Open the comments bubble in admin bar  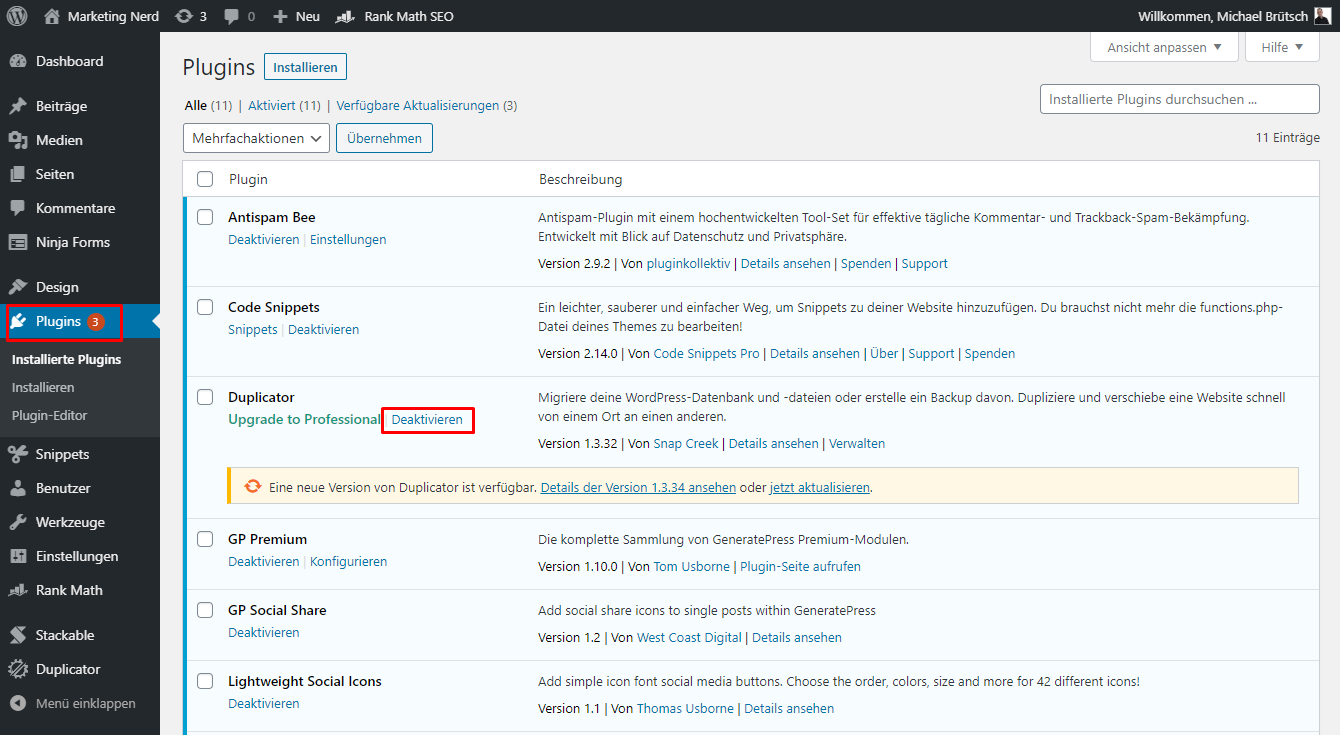point(231,17)
